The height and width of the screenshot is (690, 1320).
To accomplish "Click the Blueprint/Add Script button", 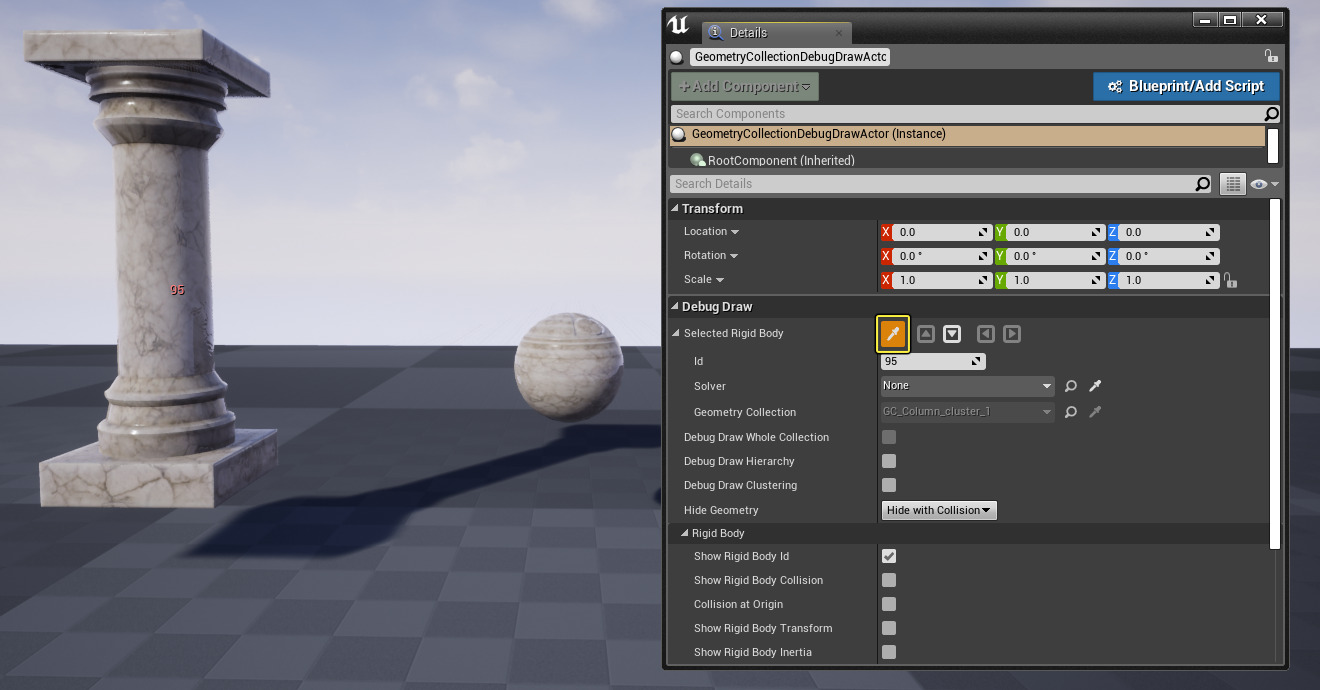I will [1185, 86].
